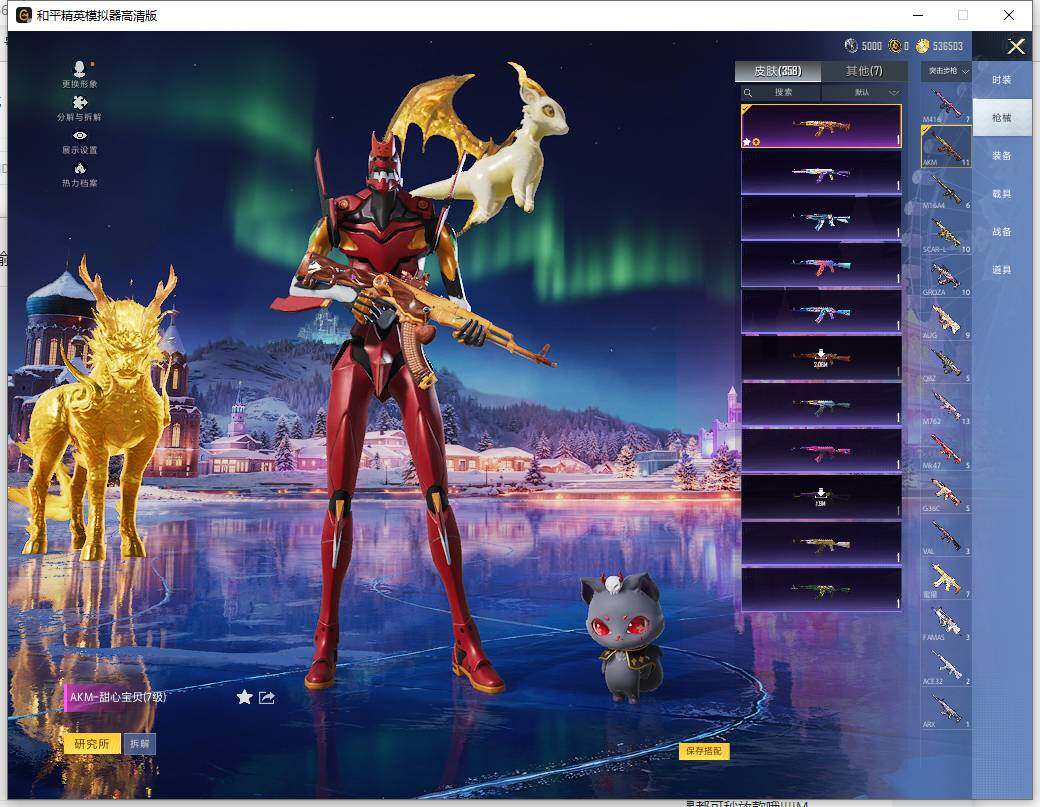The width and height of the screenshot is (1040, 807).
Task: Share the skin using the arrow icon
Action: 267,697
